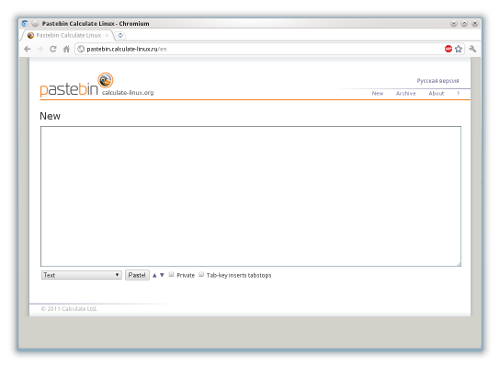This screenshot has height=367, width=500.
Task: Open the Chromium wrench menu
Action: coord(472,49)
